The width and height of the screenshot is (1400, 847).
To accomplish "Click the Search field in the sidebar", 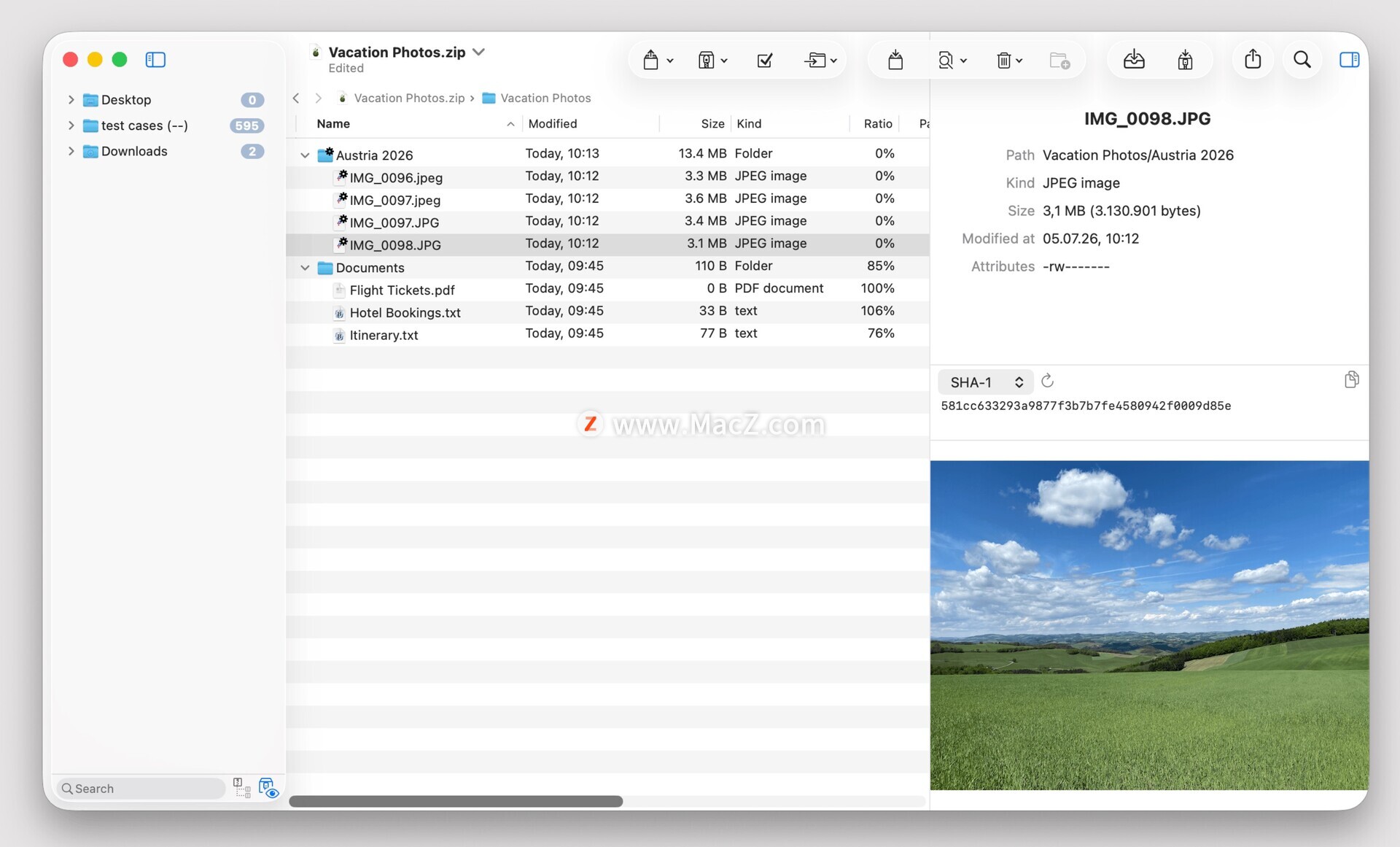I will pos(141,789).
